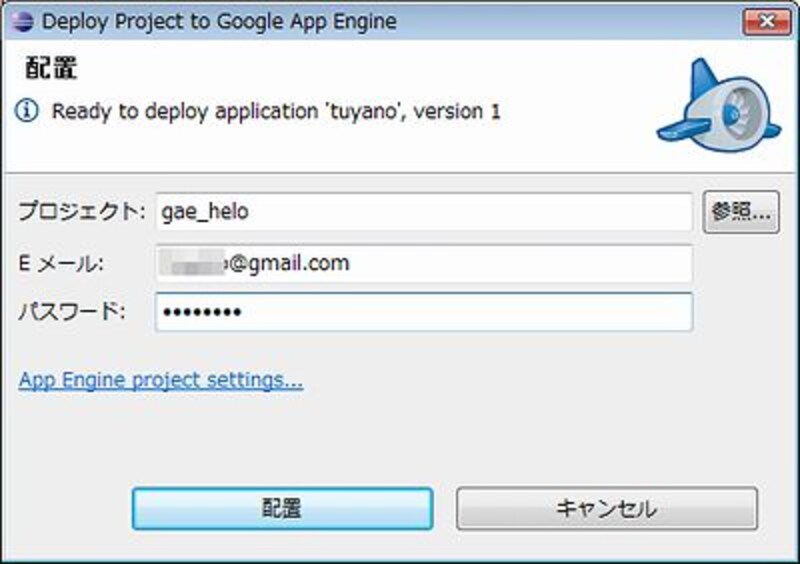Focus the パスワード password field

point(423,313)
